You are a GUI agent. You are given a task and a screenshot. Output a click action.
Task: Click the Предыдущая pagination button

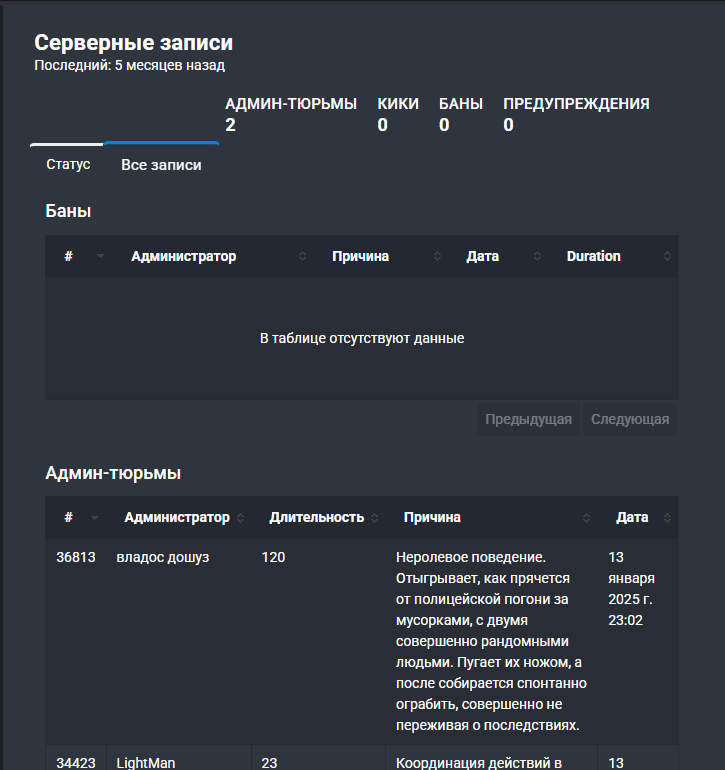click(529, 419)
